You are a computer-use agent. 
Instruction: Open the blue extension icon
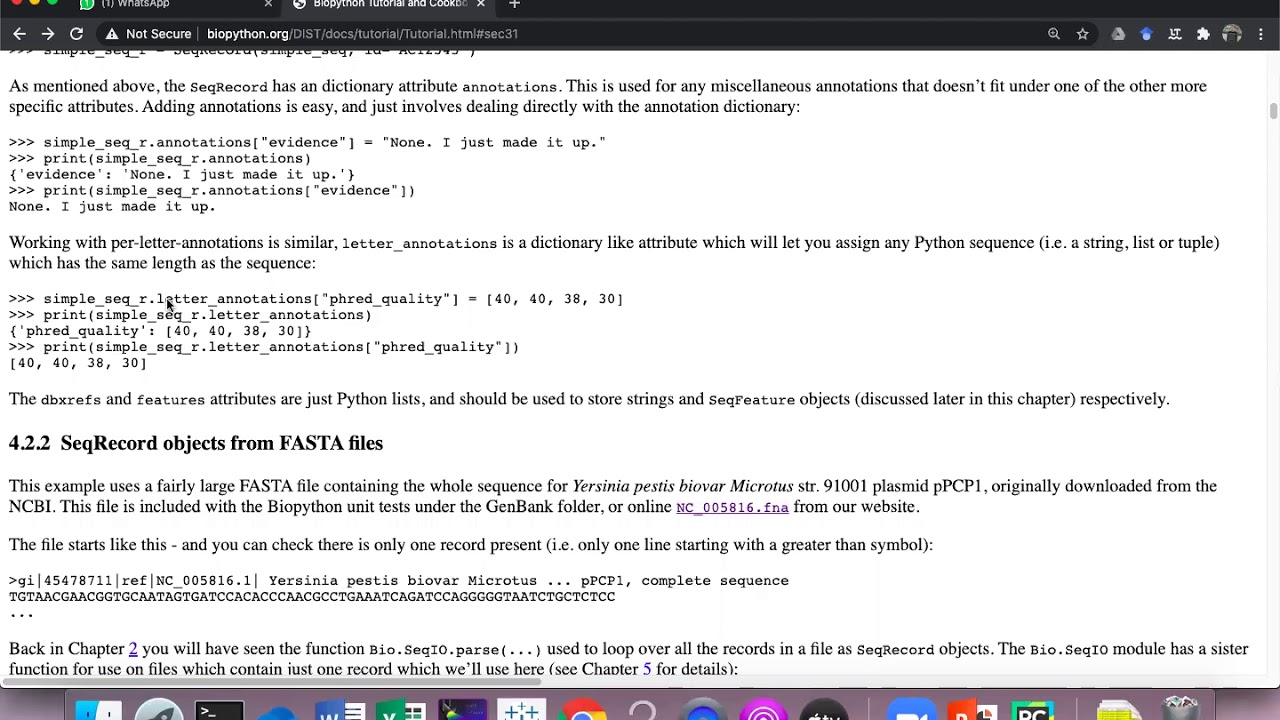pos(1146,34)
